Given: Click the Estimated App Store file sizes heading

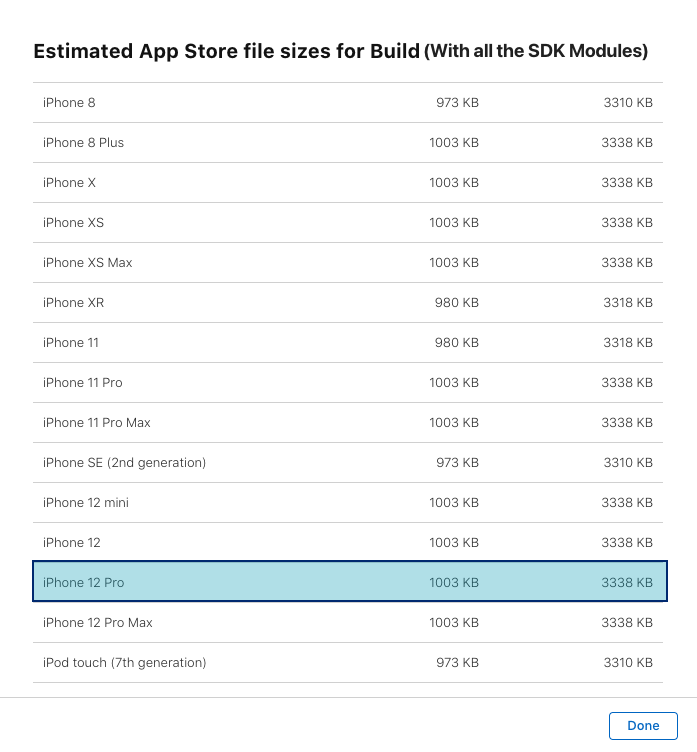Looking at the screenshot, I should point(341,51).
